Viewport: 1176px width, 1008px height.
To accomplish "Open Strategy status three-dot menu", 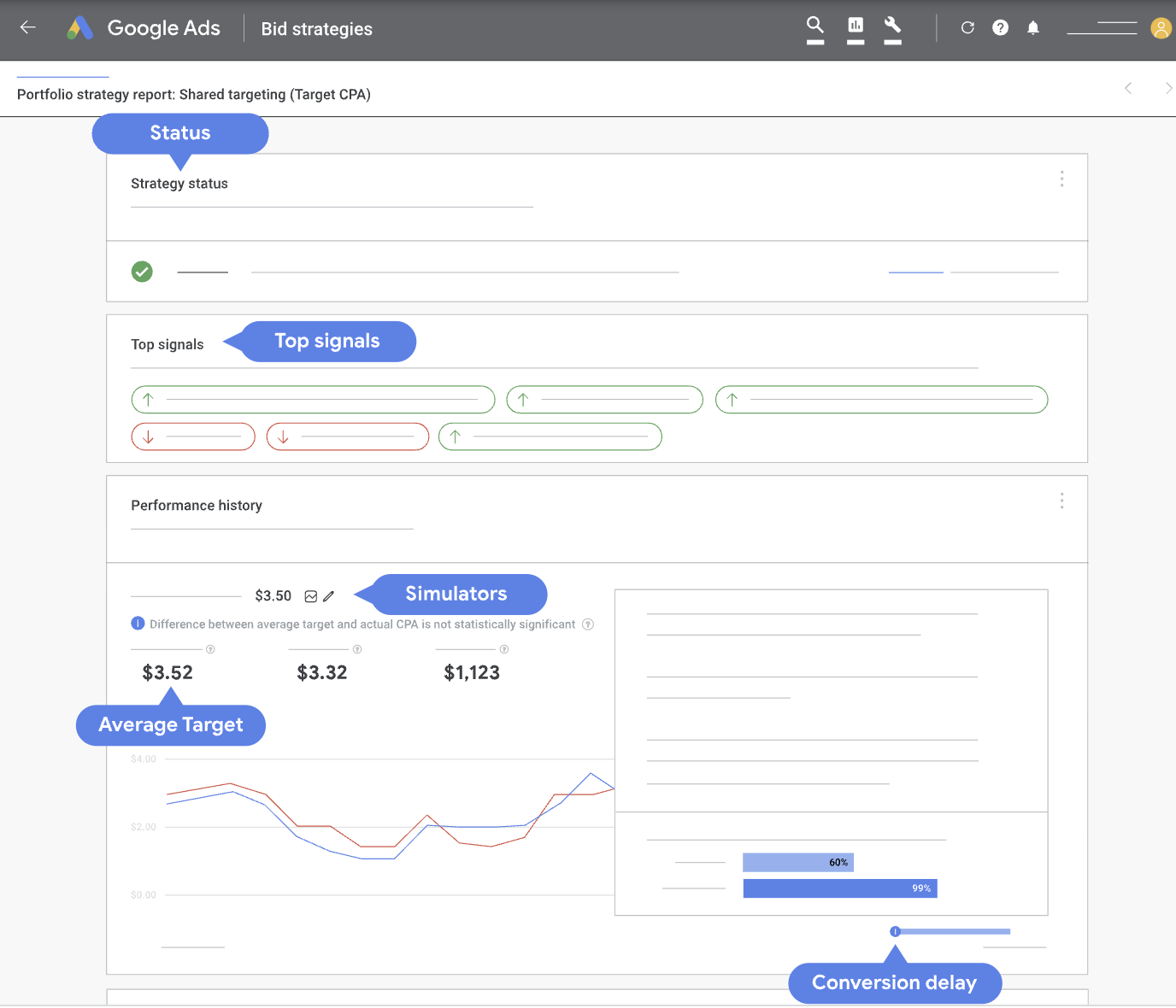I will pos(1061,179).
